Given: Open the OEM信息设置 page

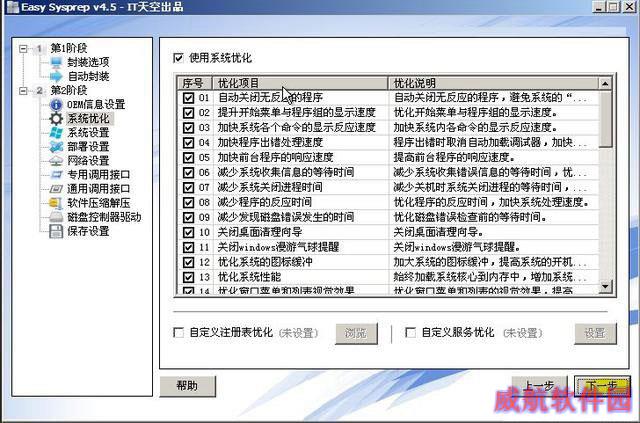Looking at the screenshot, I should pos(96,105).
